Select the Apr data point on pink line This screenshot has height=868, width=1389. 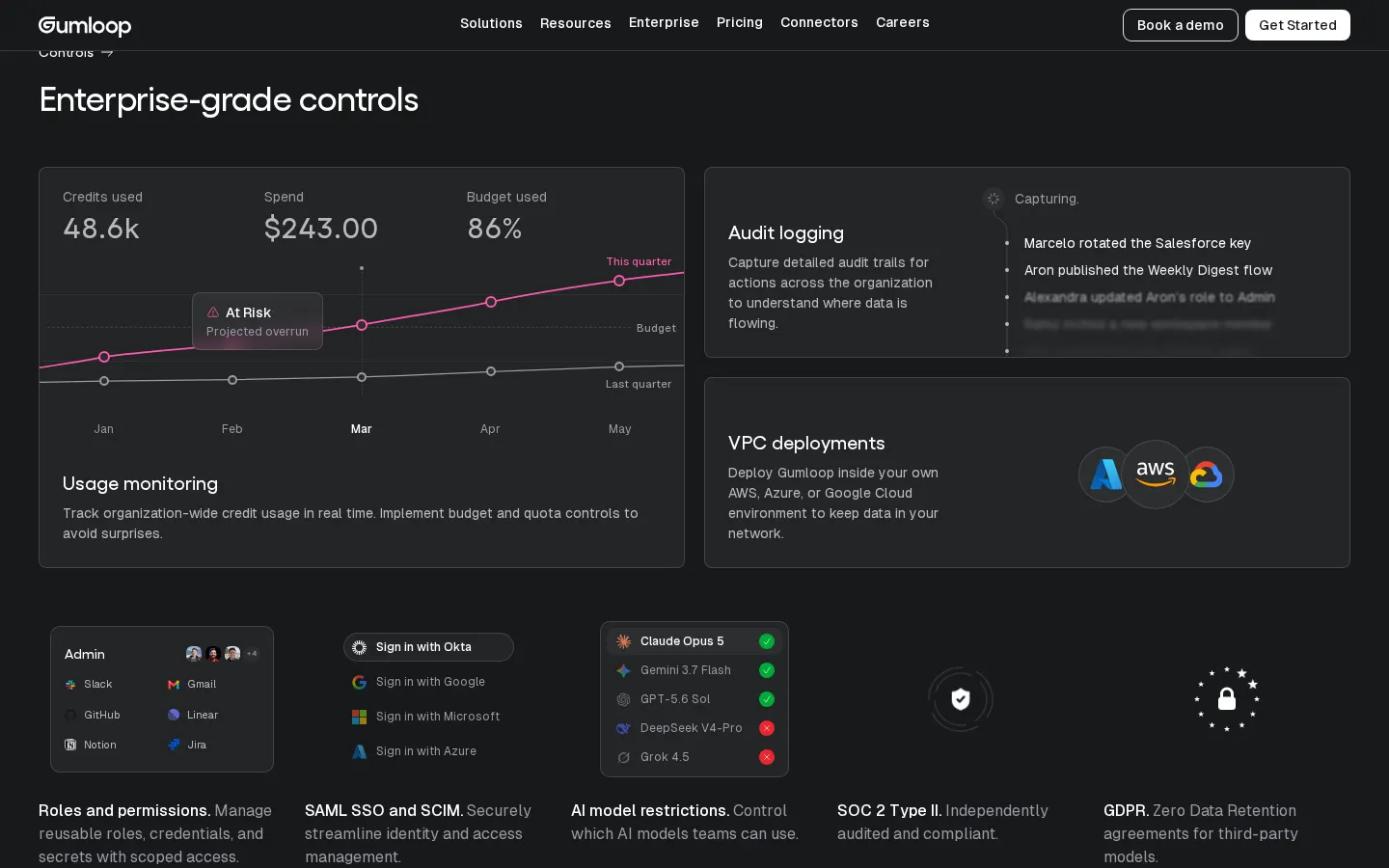click(491, 302)
